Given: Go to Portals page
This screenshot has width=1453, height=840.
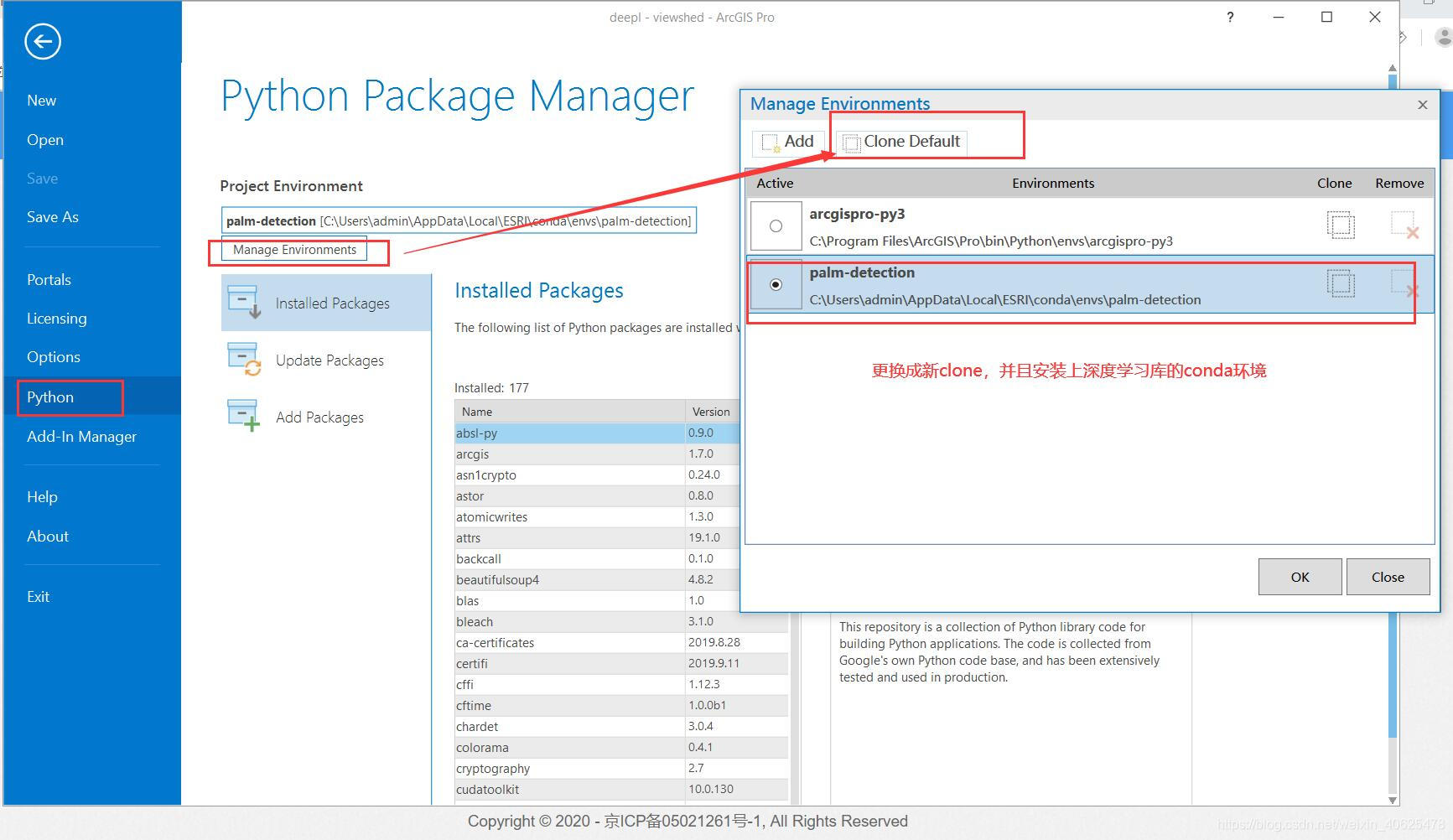Looking at the screenshot, I should point(49,280).
